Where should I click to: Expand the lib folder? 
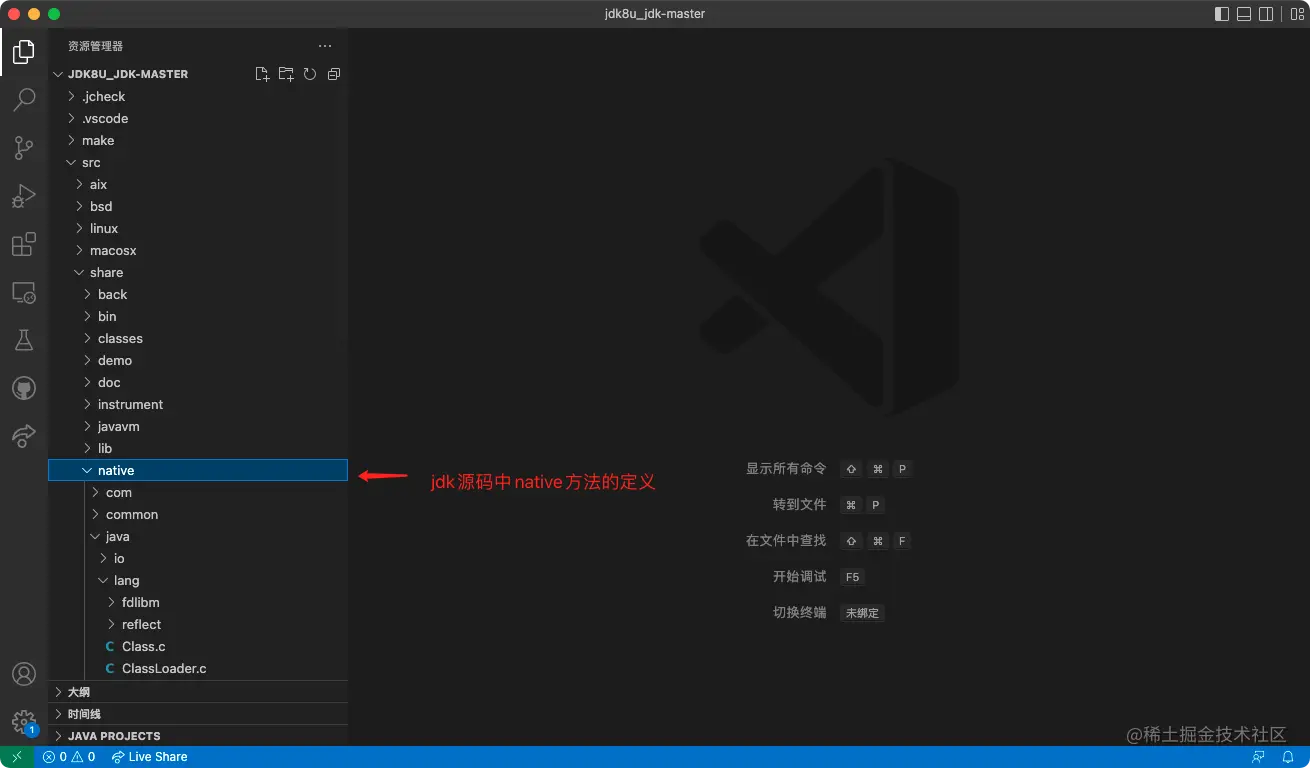[x=198, y=448]
